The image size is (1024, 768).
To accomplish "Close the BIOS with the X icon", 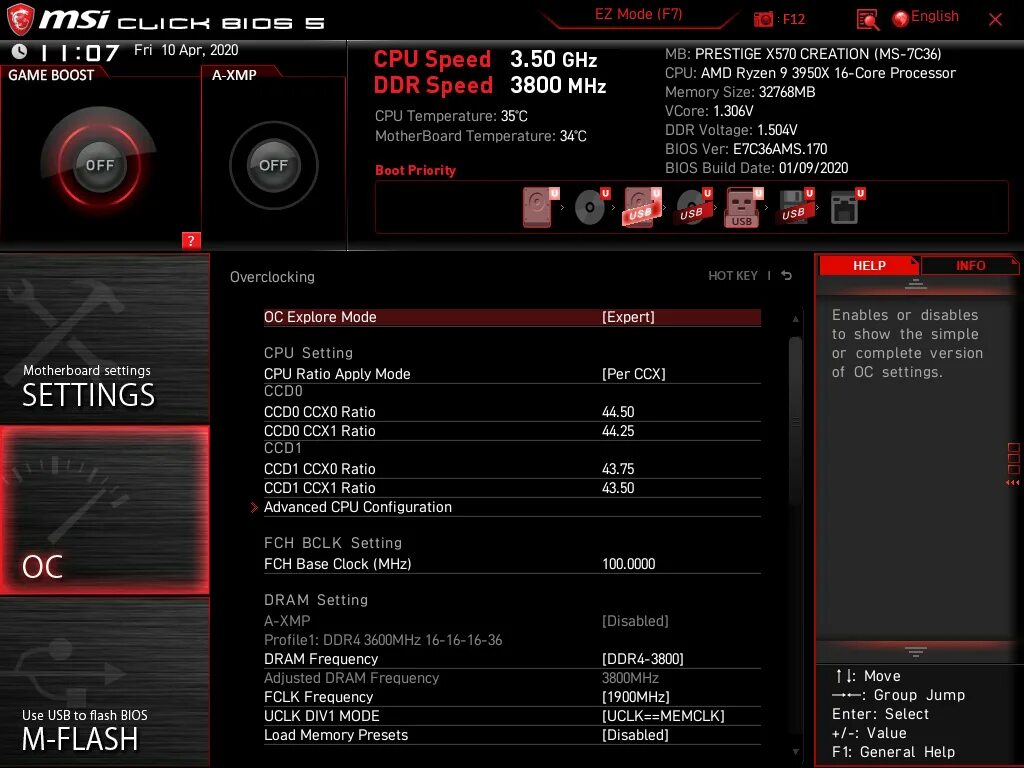I will (995, 20).
